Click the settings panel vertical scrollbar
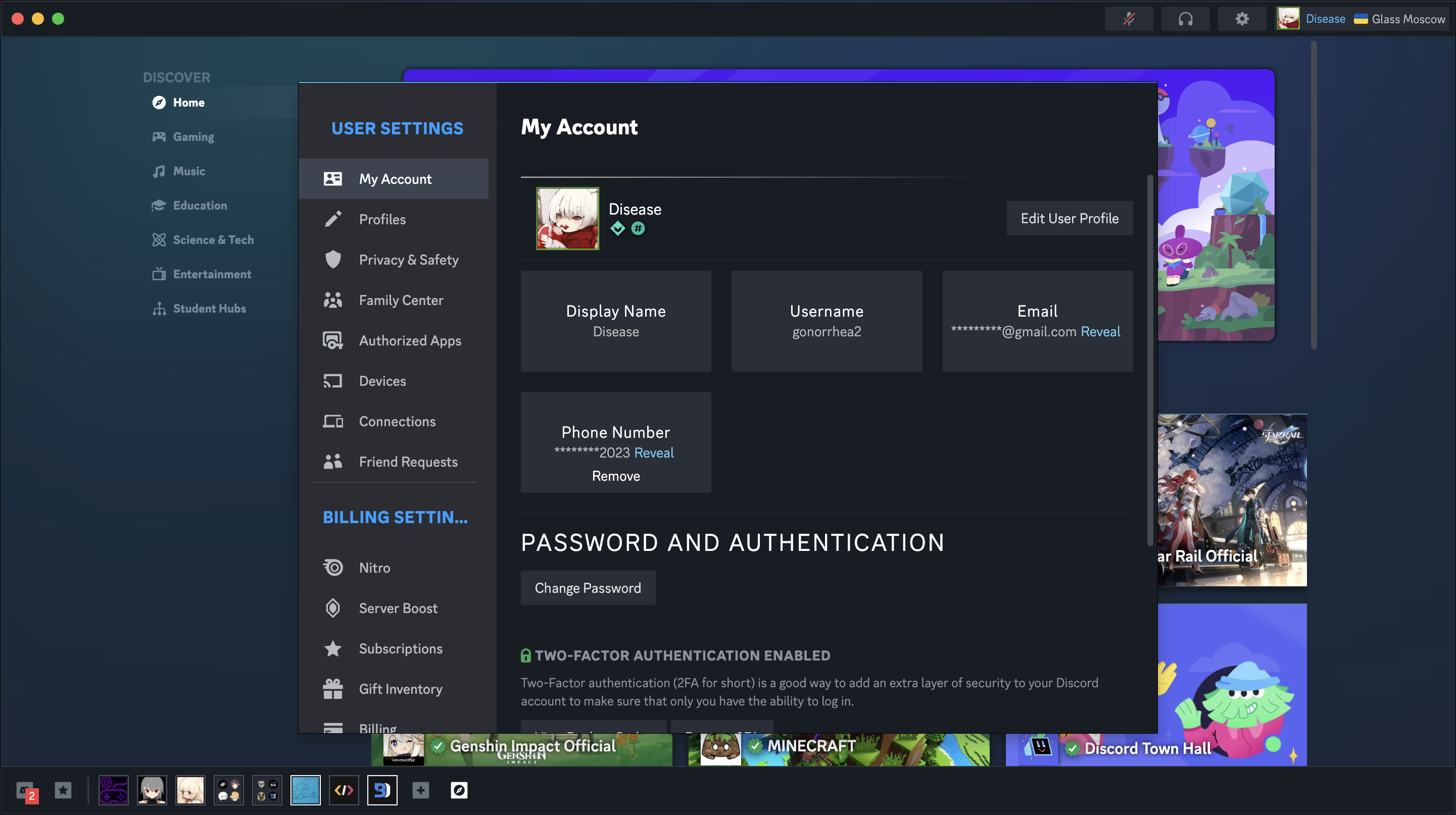This screenshot has height=815, width=1456. pos(1150,362)
